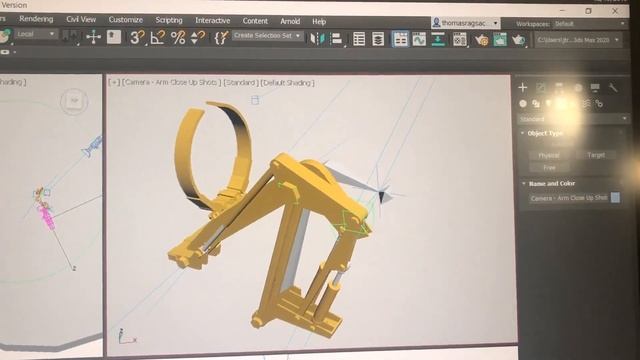Open the Arnold menu

click(x=290, y=21)
